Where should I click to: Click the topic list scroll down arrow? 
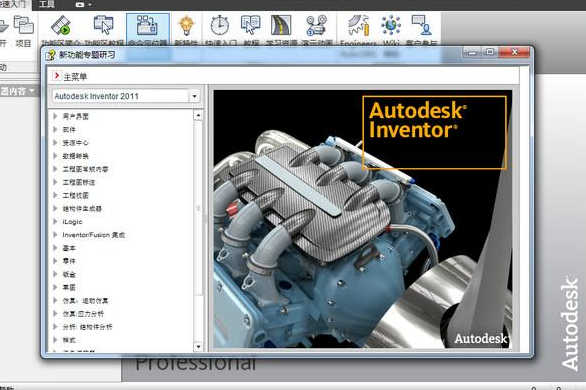click(198, 347)
